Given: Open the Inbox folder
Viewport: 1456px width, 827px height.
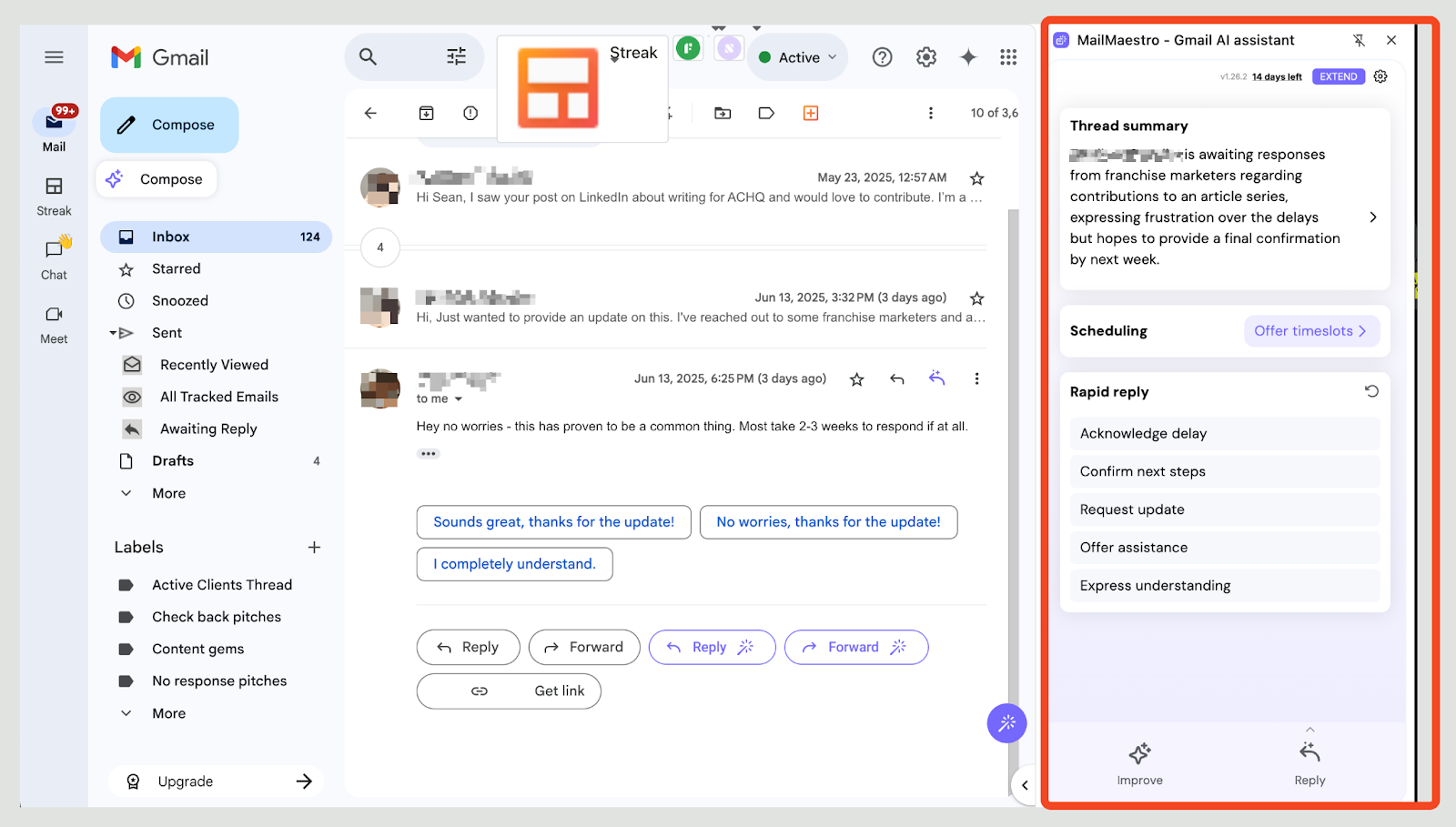Looking at the screenshot, I should coord(216,237).
